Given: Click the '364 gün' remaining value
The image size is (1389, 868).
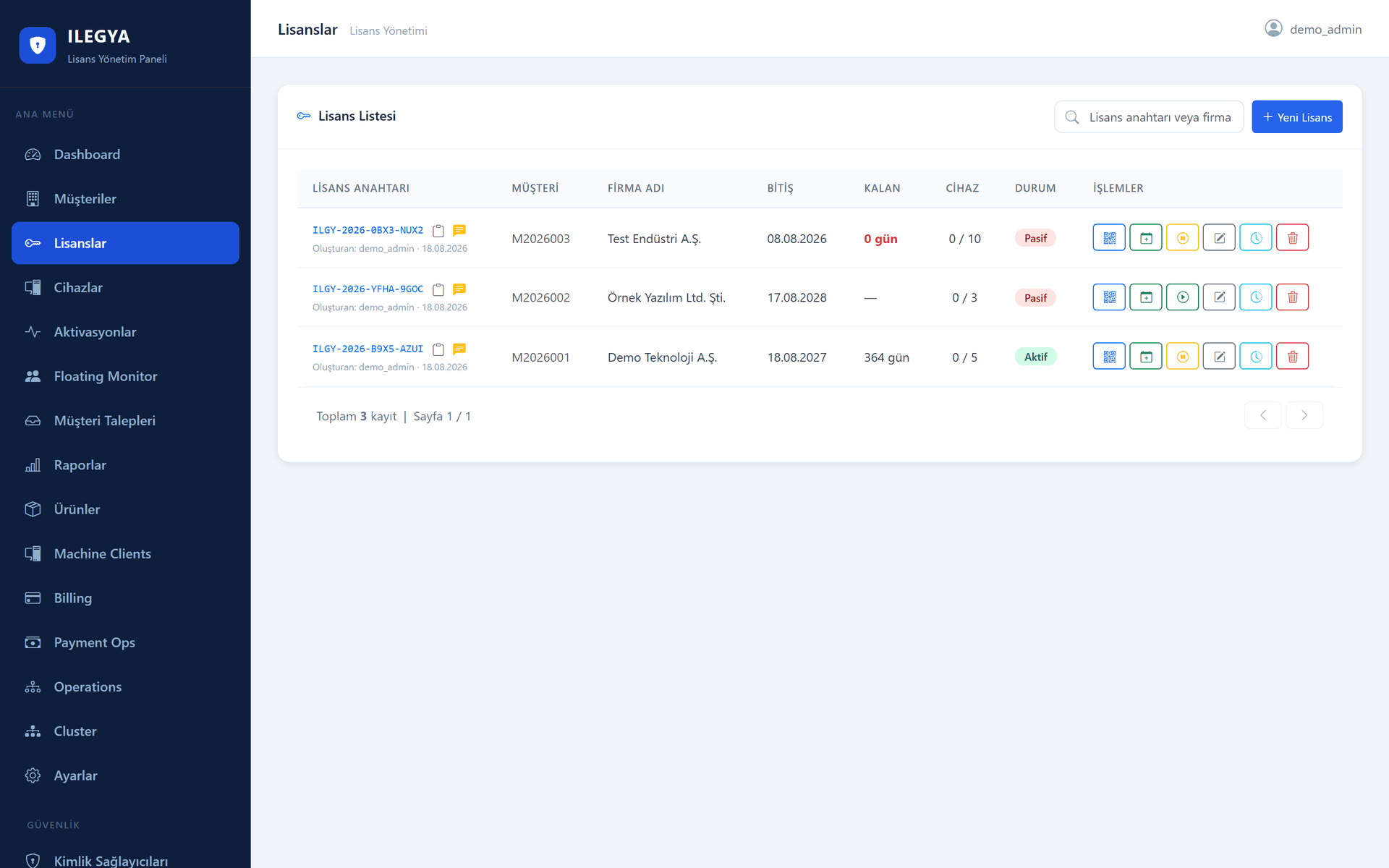Looking at the screenshot, I should [886, 357].
